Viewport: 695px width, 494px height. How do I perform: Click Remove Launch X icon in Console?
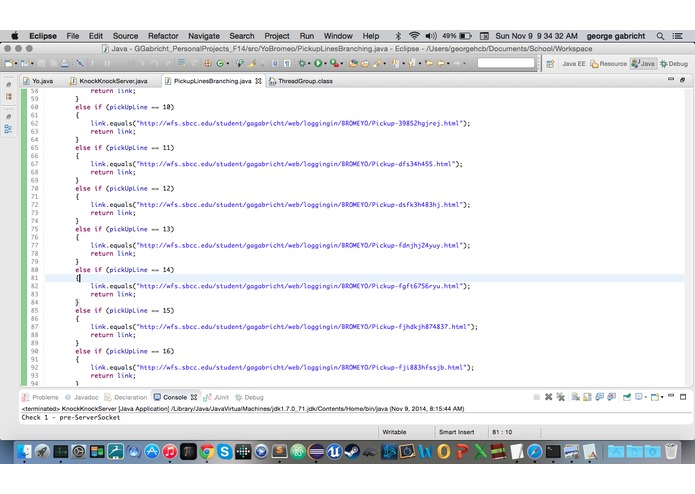point(549,397)
